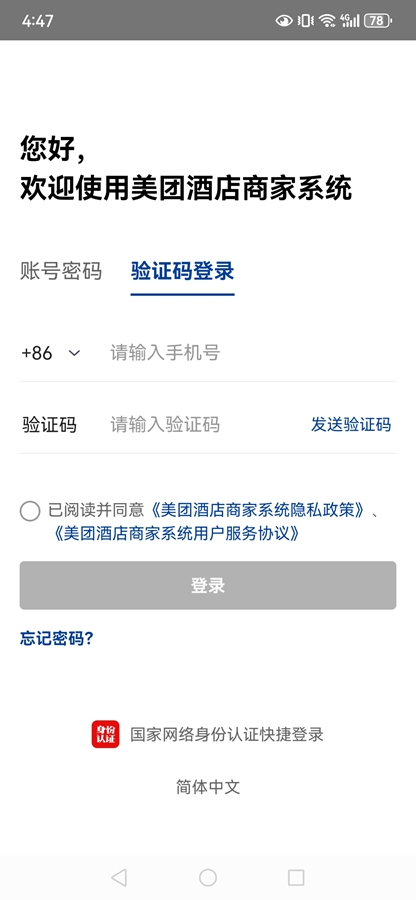Tap the Wi-Fi status bar icon
The width and height of the screenshot is (416, 900).
coord(327,21)
